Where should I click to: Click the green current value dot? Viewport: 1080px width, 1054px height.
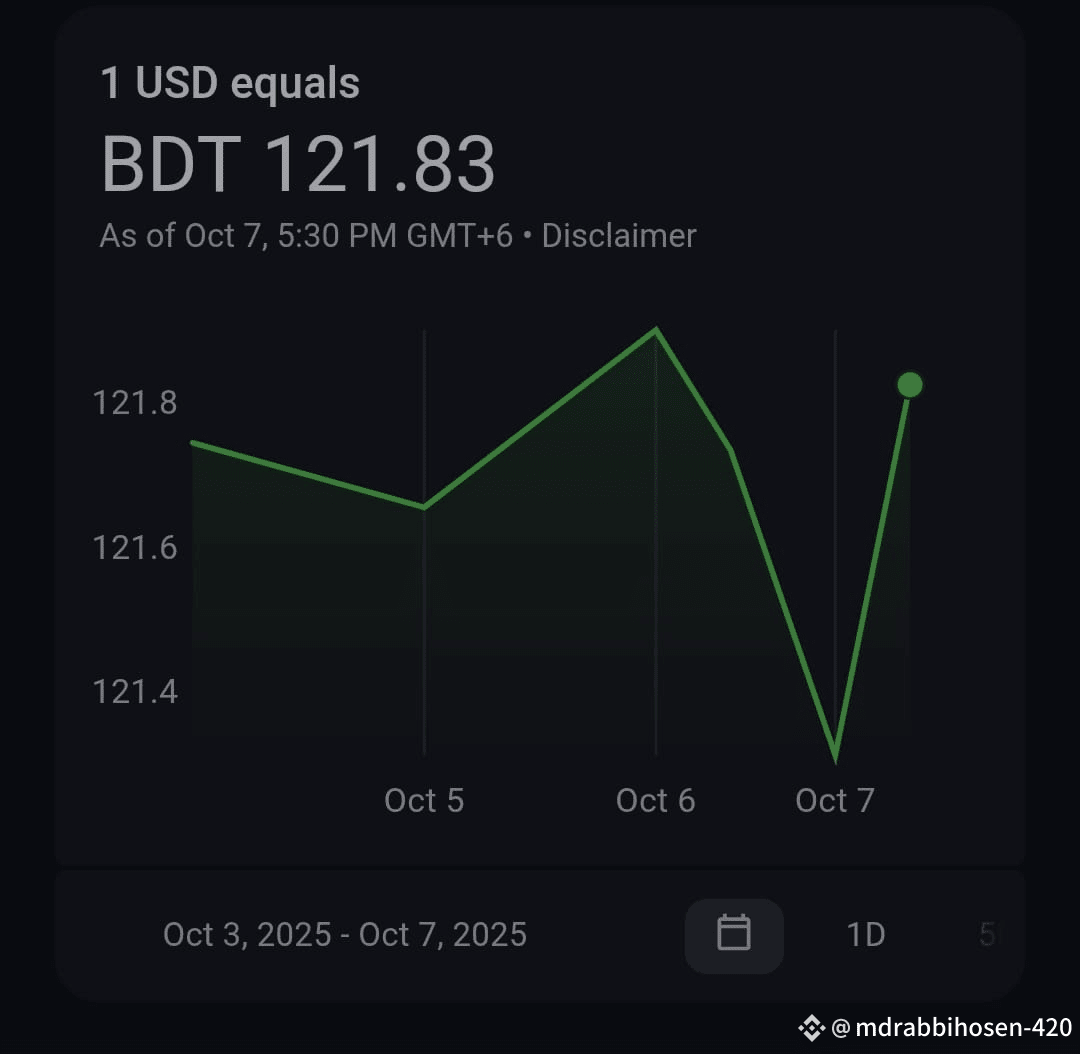pos(910,384)
